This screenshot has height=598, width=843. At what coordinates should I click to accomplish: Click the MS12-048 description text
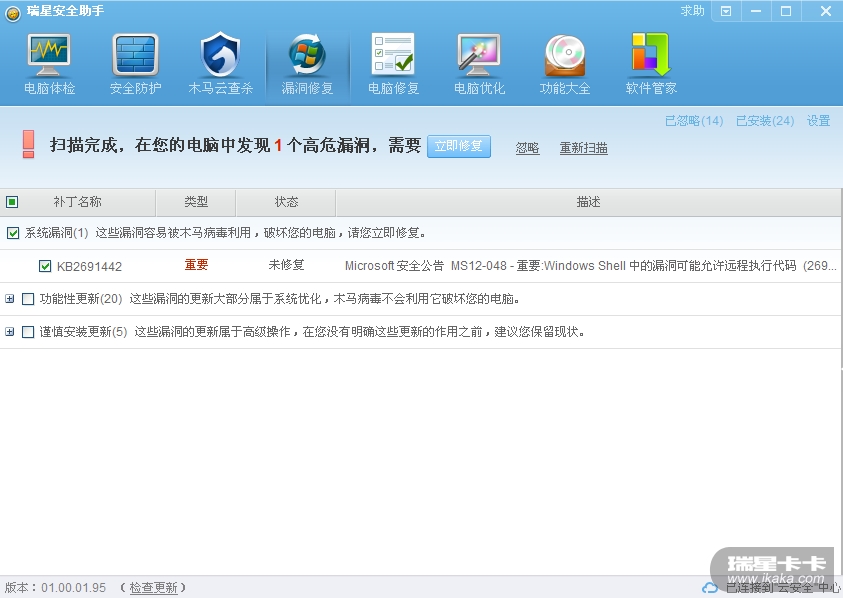tap(590, 266)
